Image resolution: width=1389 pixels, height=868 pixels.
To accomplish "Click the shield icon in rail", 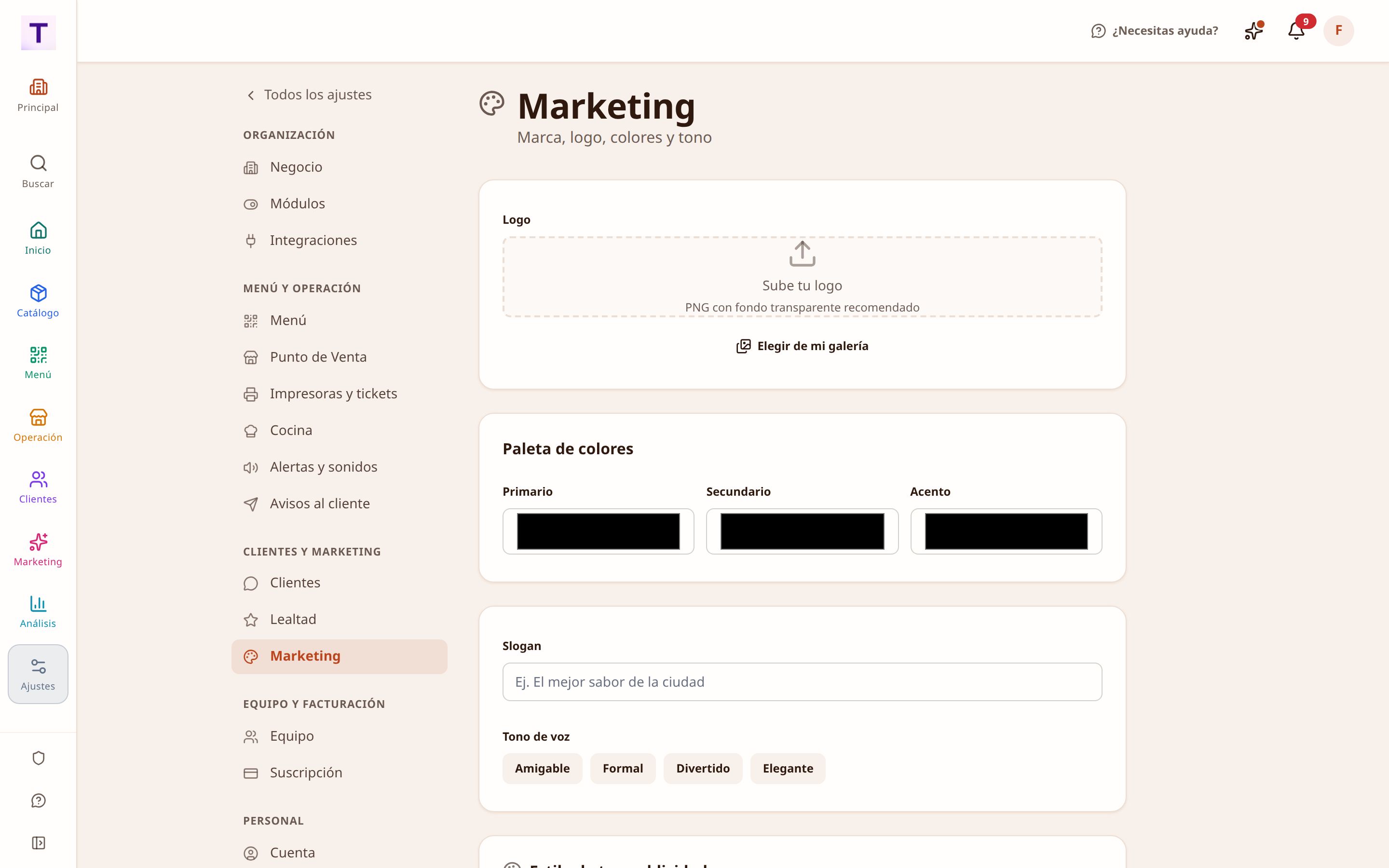I will coord(39,759).
